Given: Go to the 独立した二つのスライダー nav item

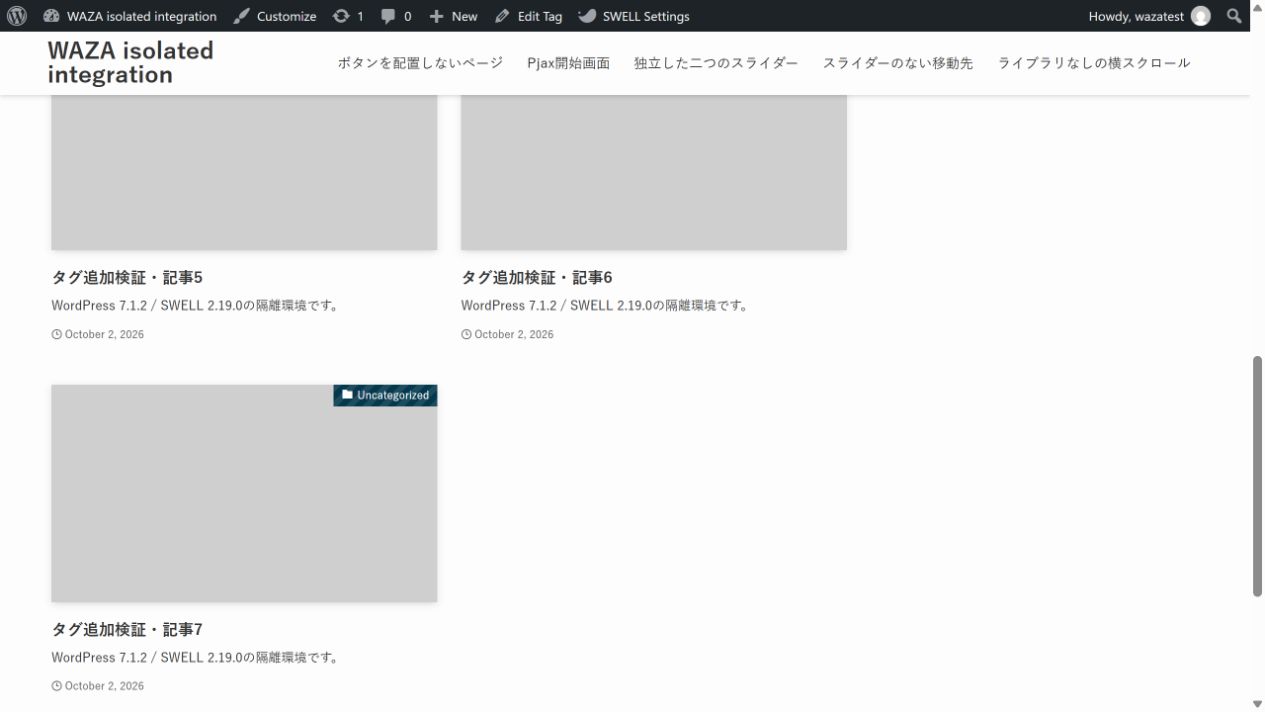Looking at the screenshot, I should [x=716, y=63].
